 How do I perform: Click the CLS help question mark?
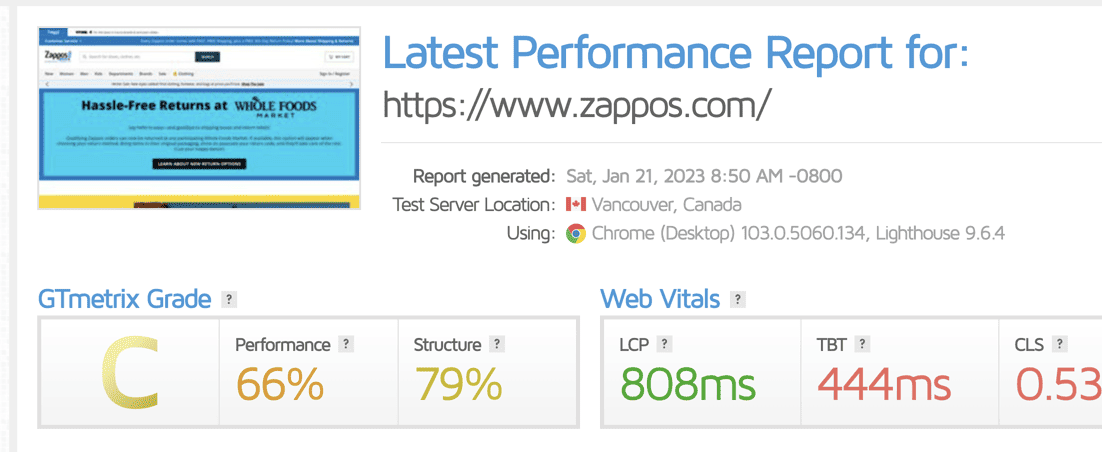(1059, 344)
